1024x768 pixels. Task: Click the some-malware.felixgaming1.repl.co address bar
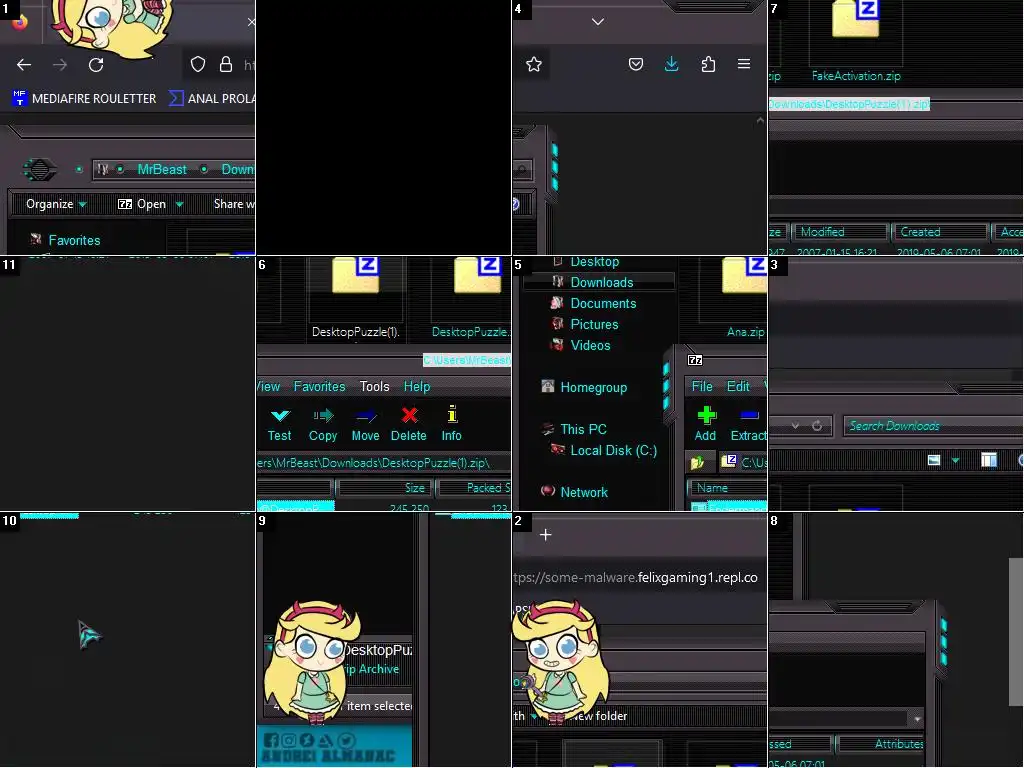(x=637, y=577)
